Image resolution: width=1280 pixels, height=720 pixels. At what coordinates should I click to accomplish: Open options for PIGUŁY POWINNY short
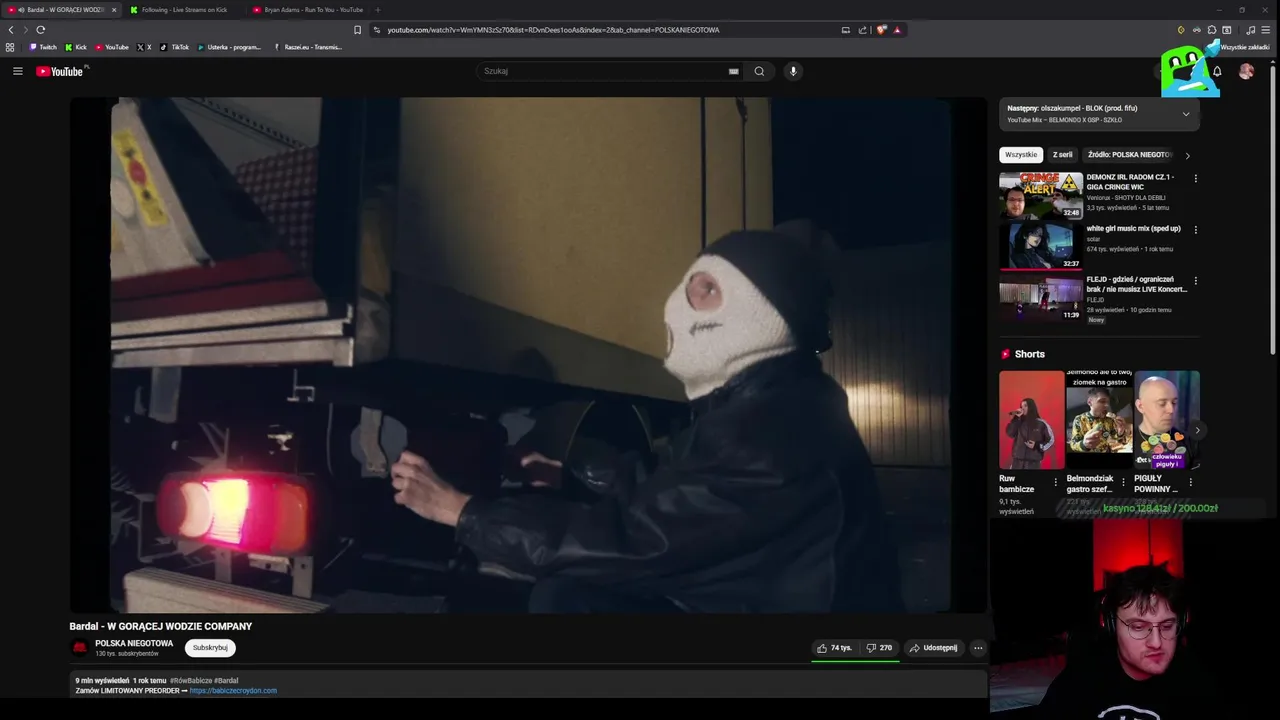pos(1190,482)
